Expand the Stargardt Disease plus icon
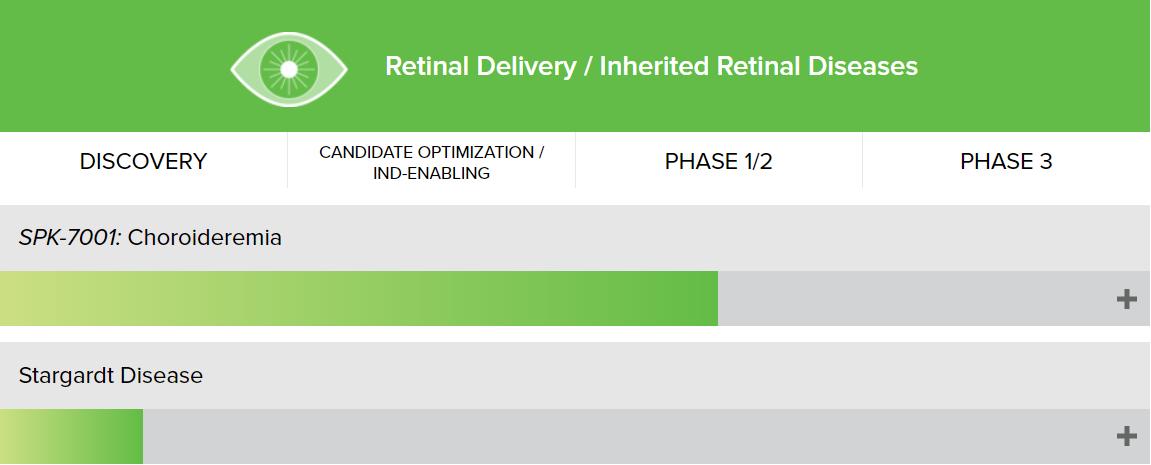 pos(1126,436)
